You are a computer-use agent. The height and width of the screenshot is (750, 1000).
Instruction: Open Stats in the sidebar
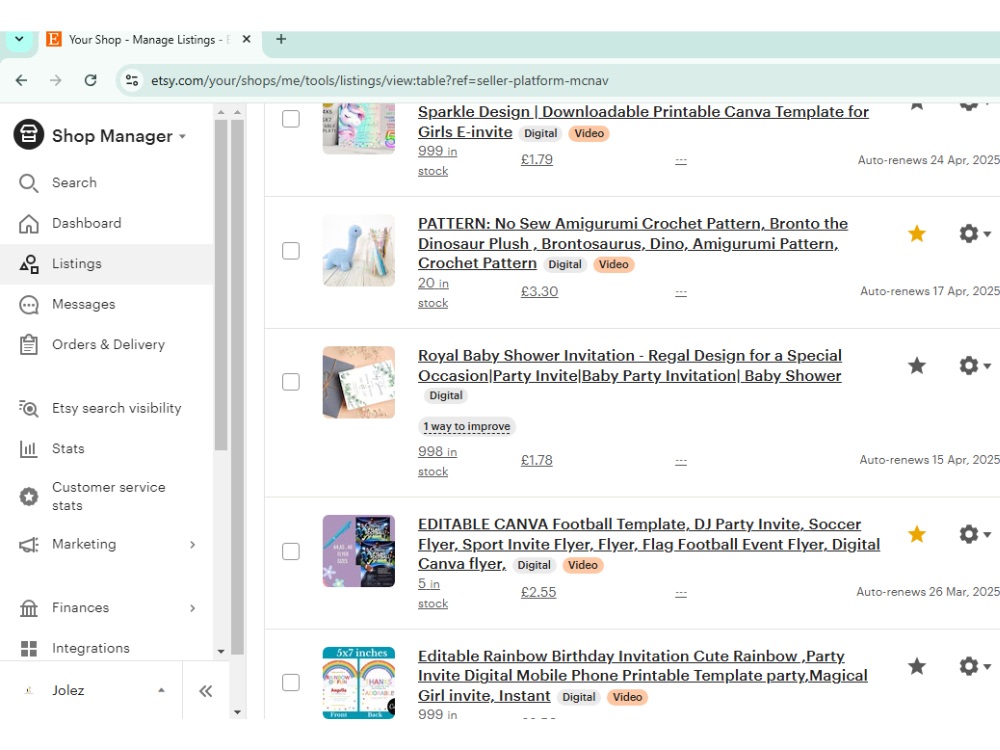coord(68,449)
